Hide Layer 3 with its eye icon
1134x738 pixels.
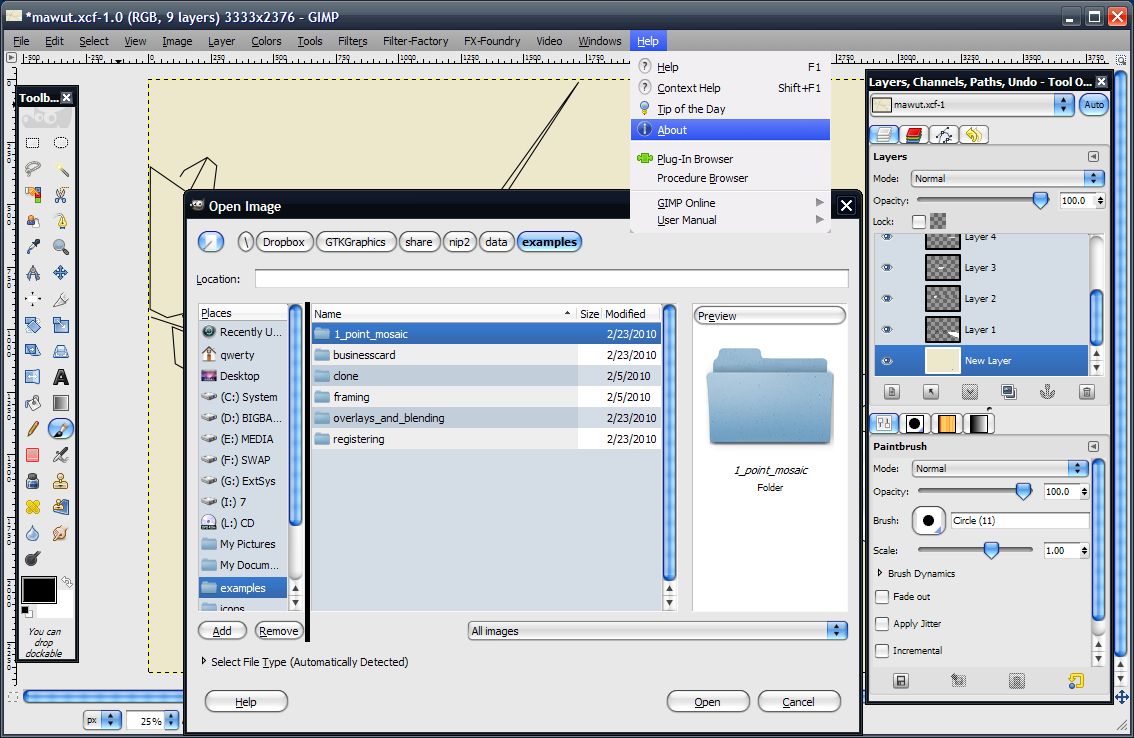click(887, 268)
